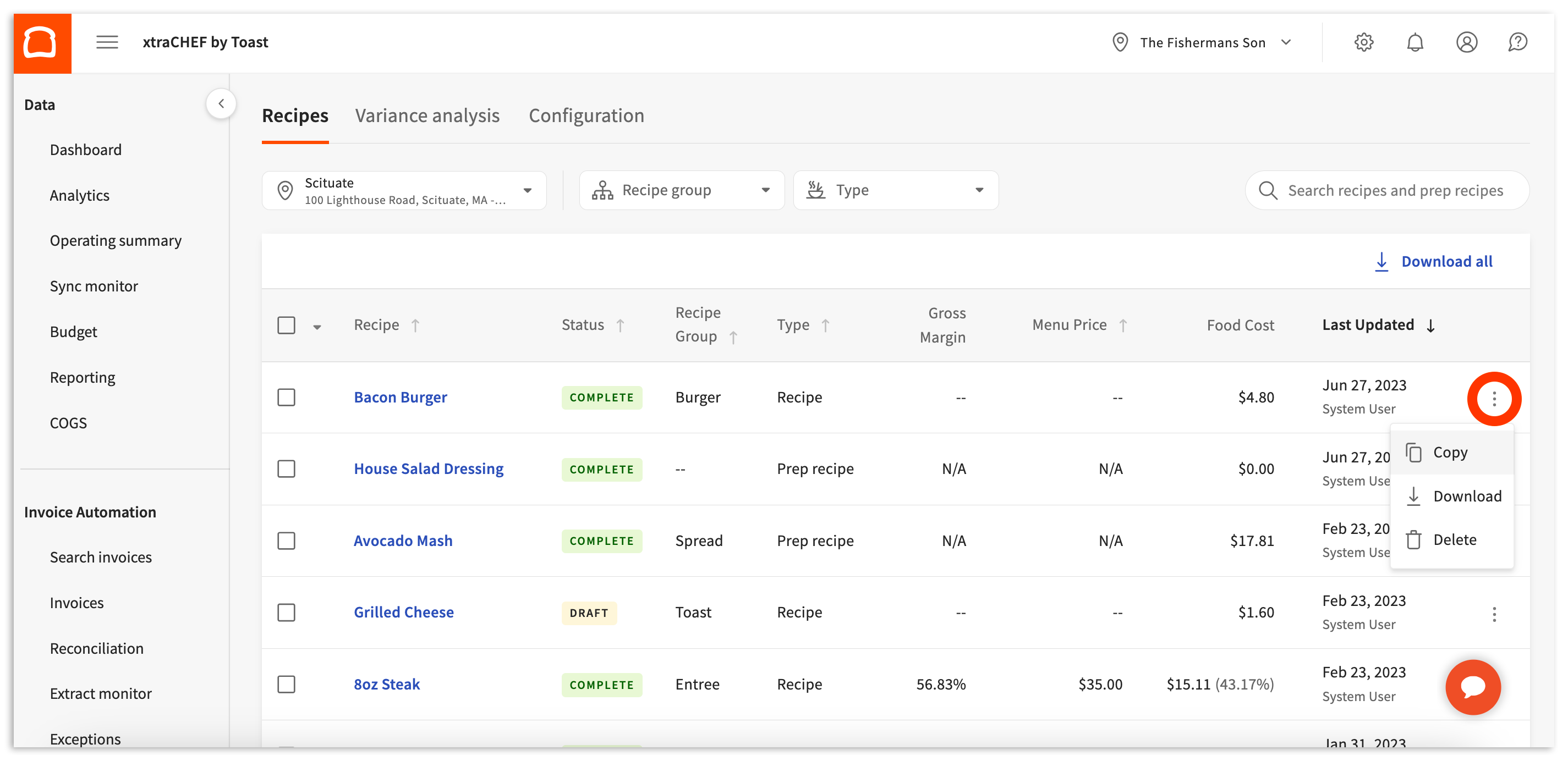The width and height of the screenshot is (1568, 761).
Task: Collapse the left sidebar with chevron
Action: point(221,103)
